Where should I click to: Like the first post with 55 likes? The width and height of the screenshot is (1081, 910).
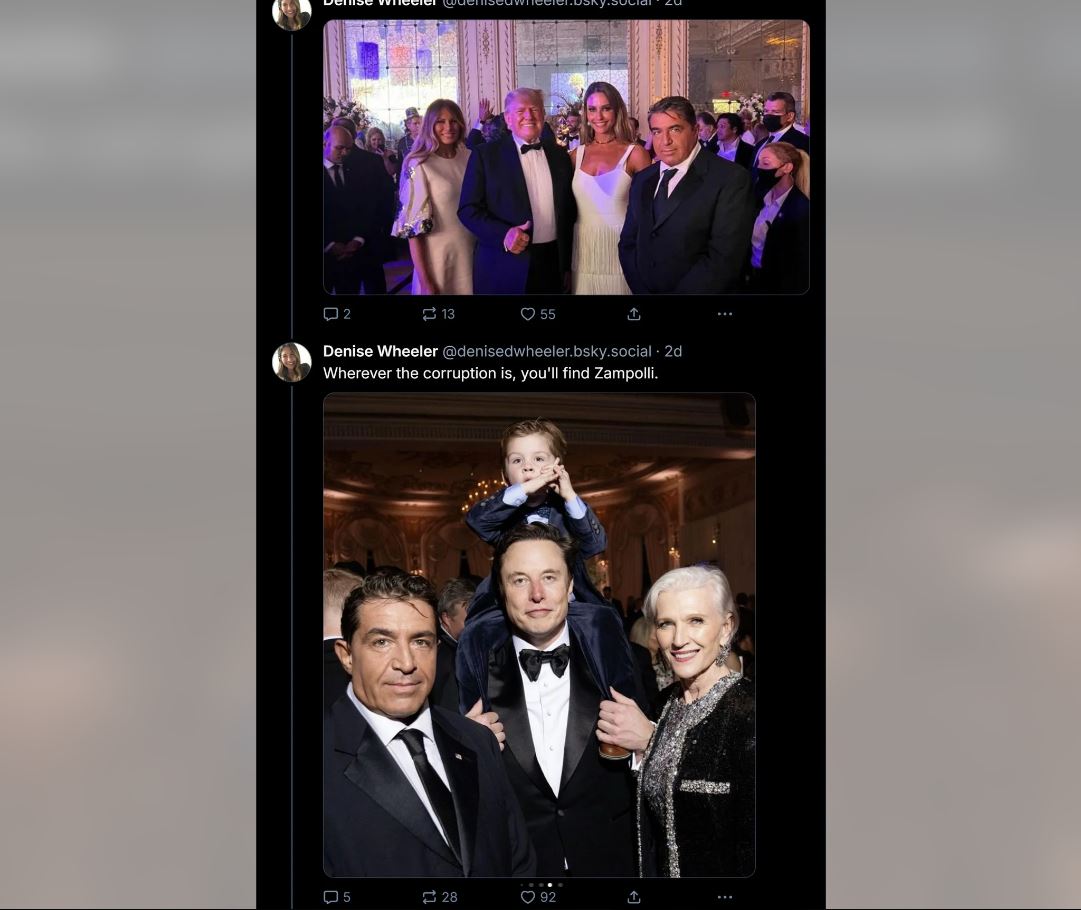tap(538, 314)
